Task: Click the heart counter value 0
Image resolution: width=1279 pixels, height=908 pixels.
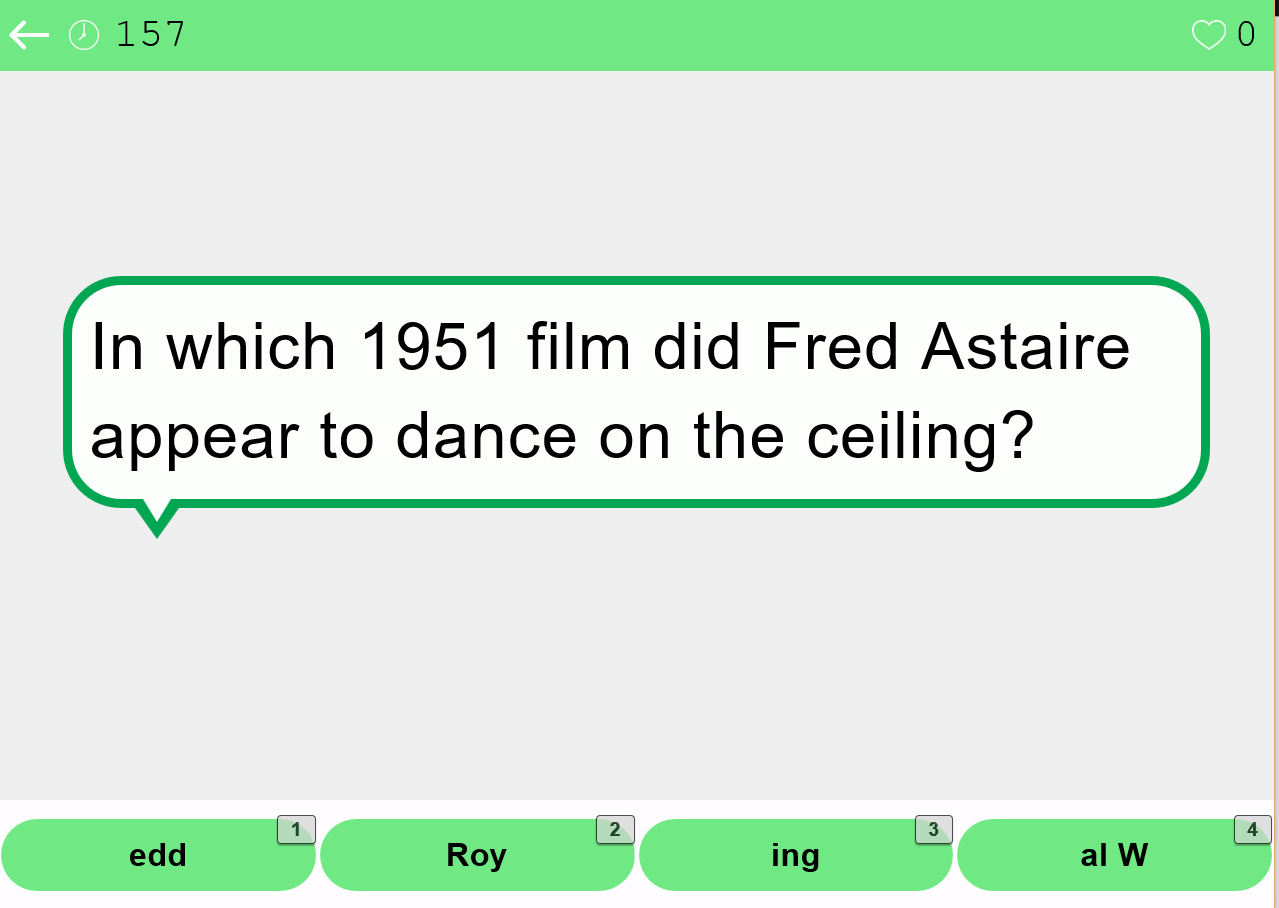Action: coord(1246,36)
